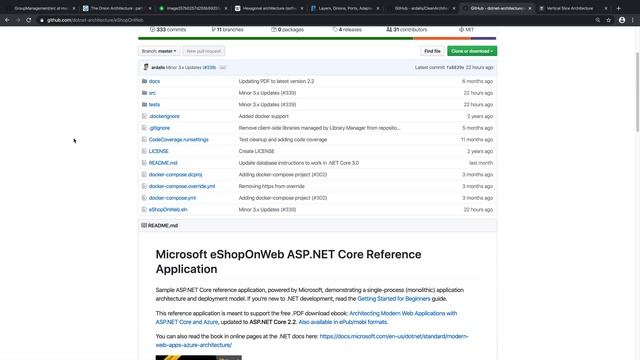Screen dimensions: 640x360
Task: Click the github.com address bar
Action: click(314, 20)
